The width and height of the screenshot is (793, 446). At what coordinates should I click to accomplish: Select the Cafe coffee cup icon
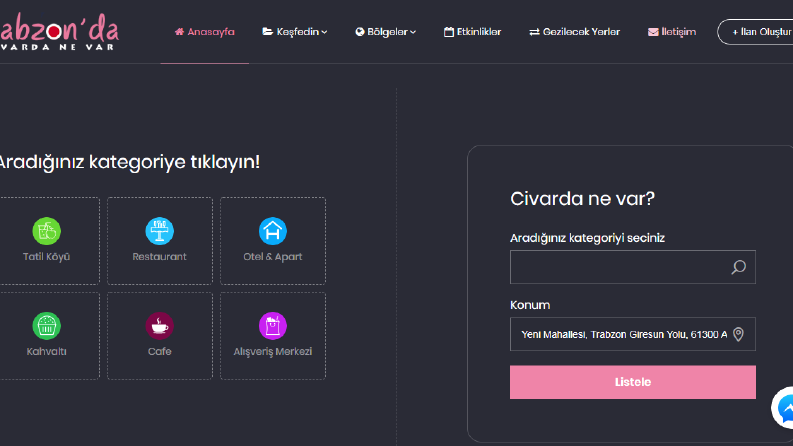click(x=160, y=326)
